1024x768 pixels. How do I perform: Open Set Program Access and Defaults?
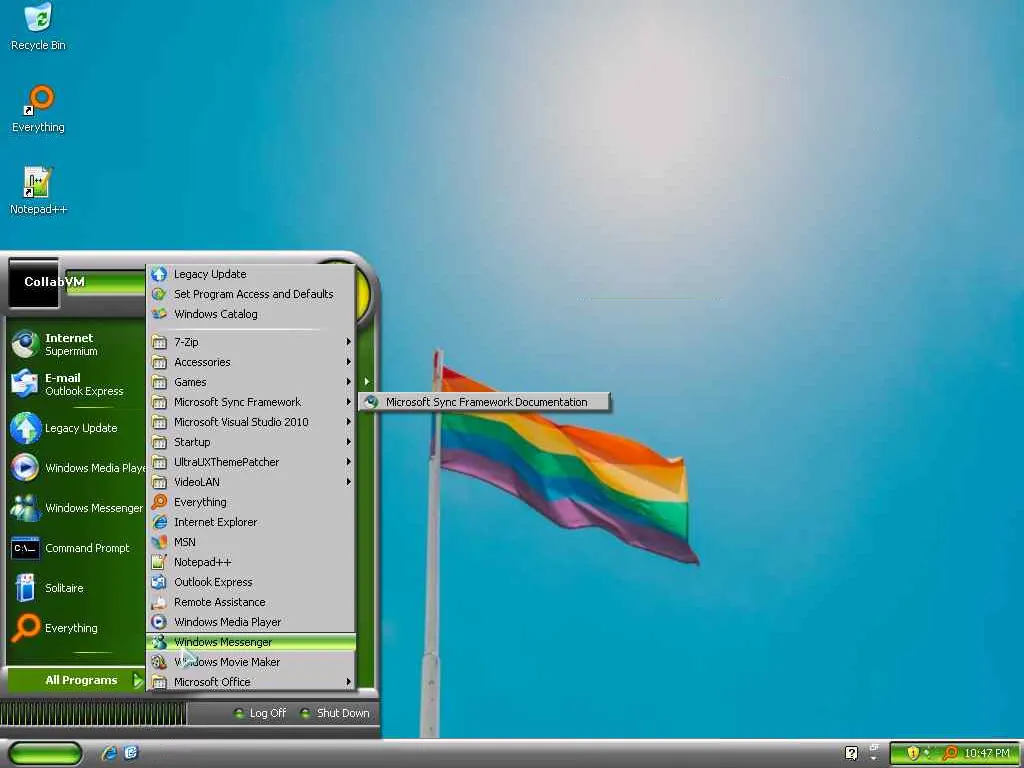click(251, 295)
